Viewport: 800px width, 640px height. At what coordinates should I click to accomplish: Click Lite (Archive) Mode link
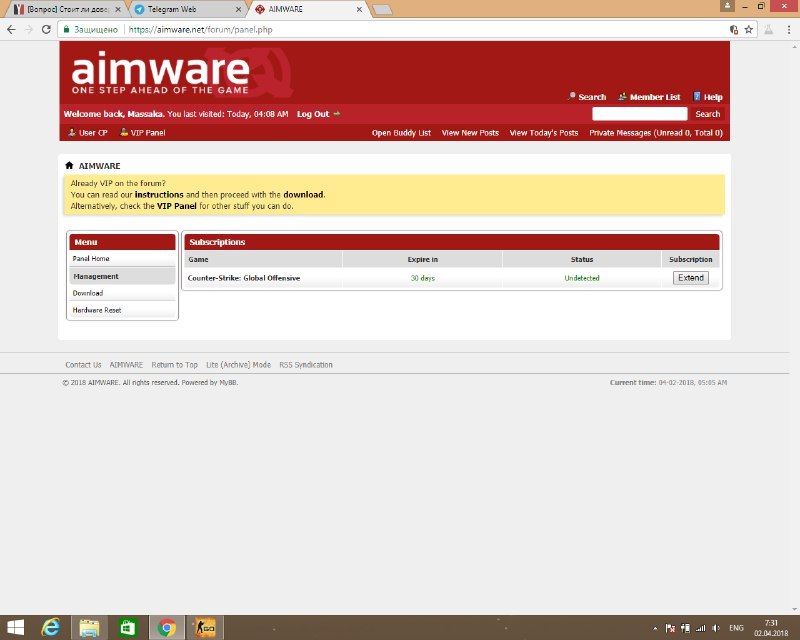click(238, 365)
